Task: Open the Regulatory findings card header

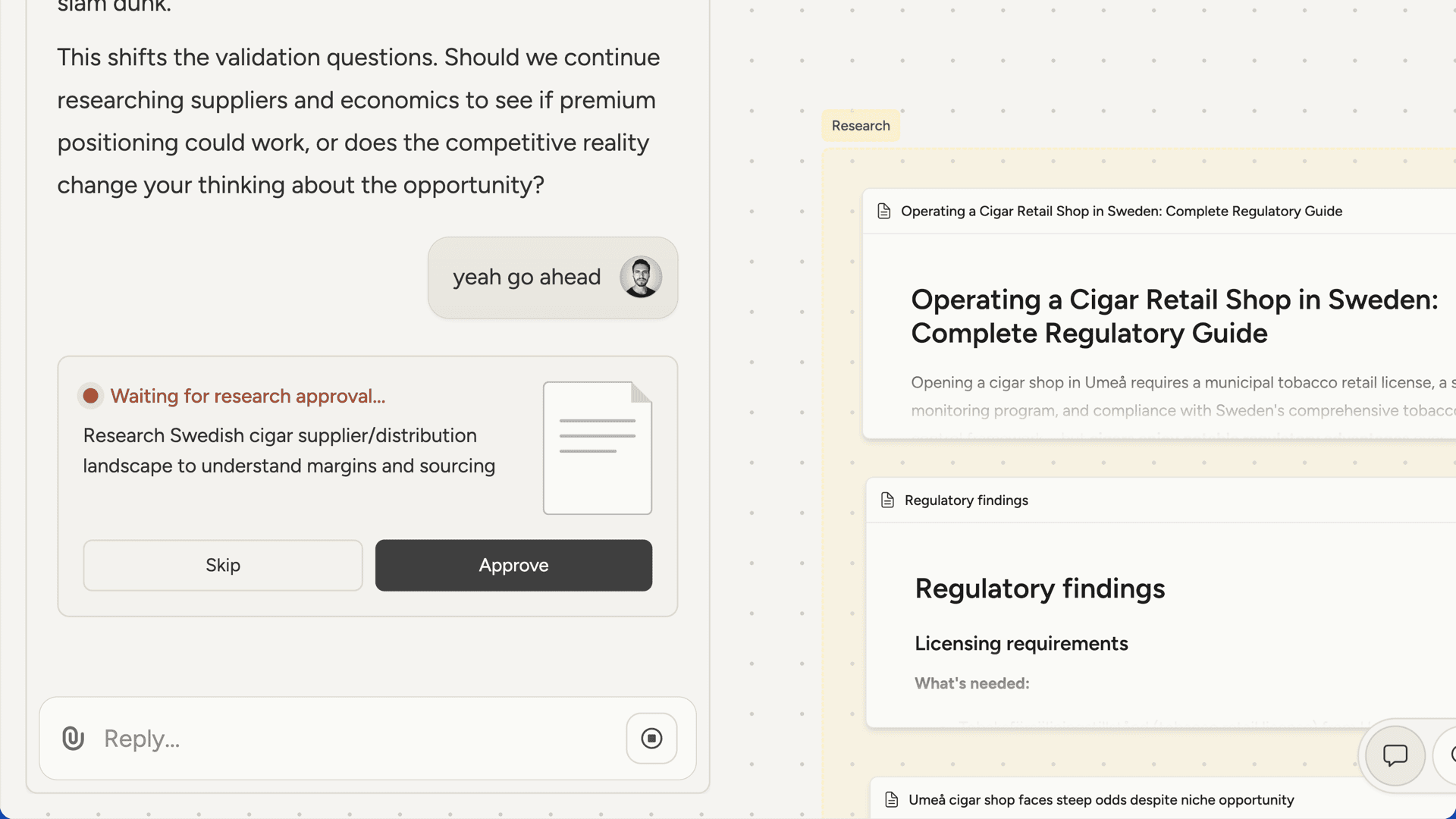Action: pyautogui.click(x=966, y=500)
